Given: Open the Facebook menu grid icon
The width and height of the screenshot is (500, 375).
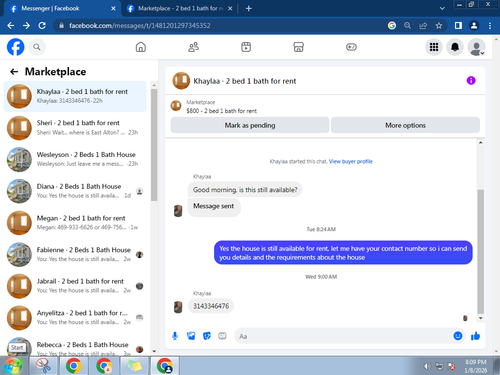Looking at the screenshot, I should click(434, 47).
